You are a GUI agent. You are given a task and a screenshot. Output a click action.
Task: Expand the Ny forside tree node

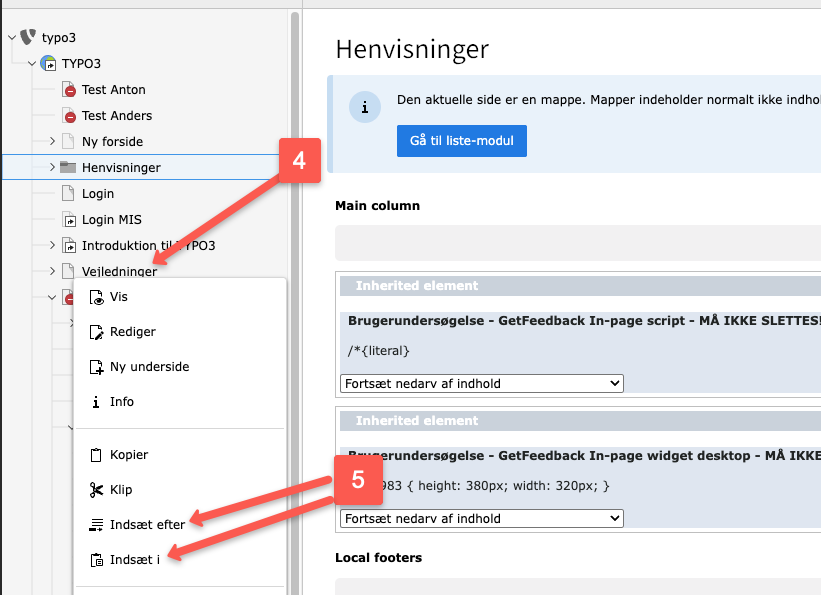click(52, 142)
